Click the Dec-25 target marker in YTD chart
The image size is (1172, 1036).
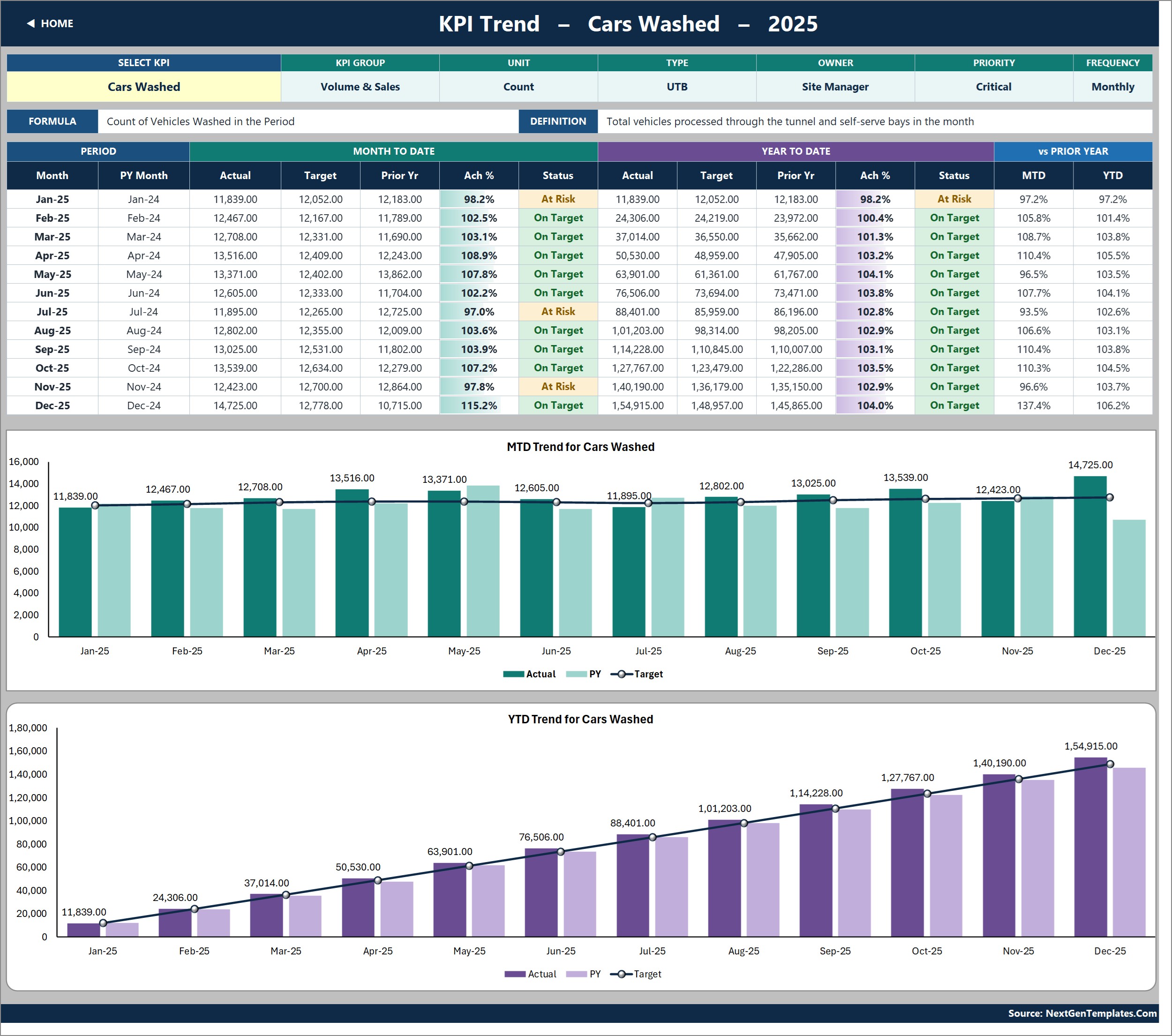coord(1110,764)
